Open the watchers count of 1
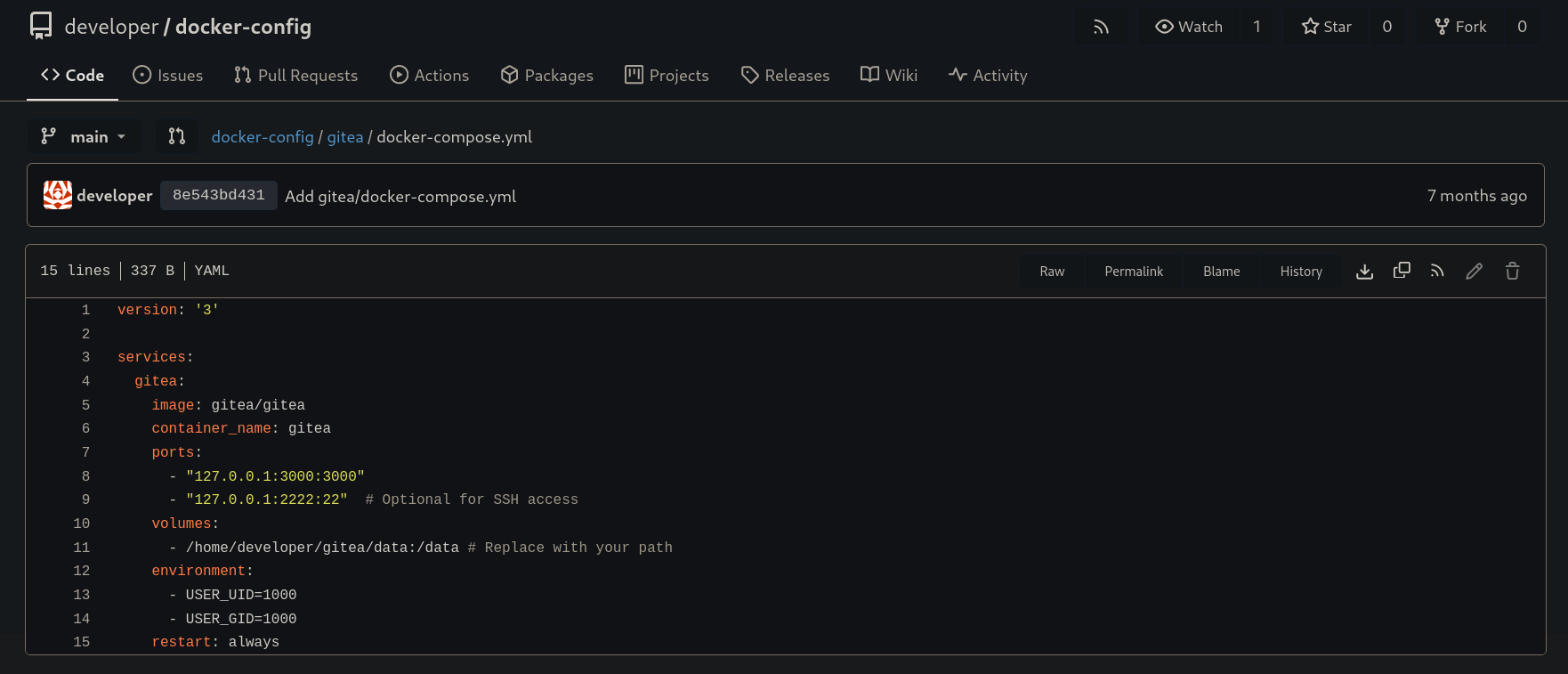 1257,27
